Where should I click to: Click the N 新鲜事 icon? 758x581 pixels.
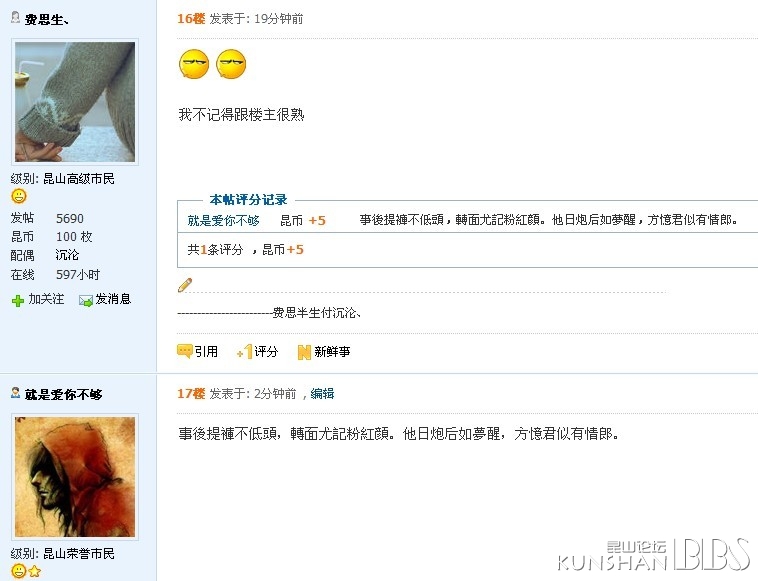click(x=304, y=352)
